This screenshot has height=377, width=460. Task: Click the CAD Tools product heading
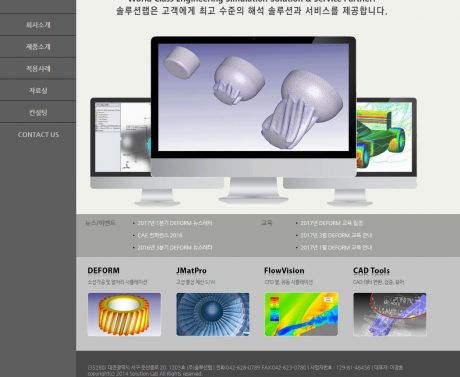click(371, 271)
